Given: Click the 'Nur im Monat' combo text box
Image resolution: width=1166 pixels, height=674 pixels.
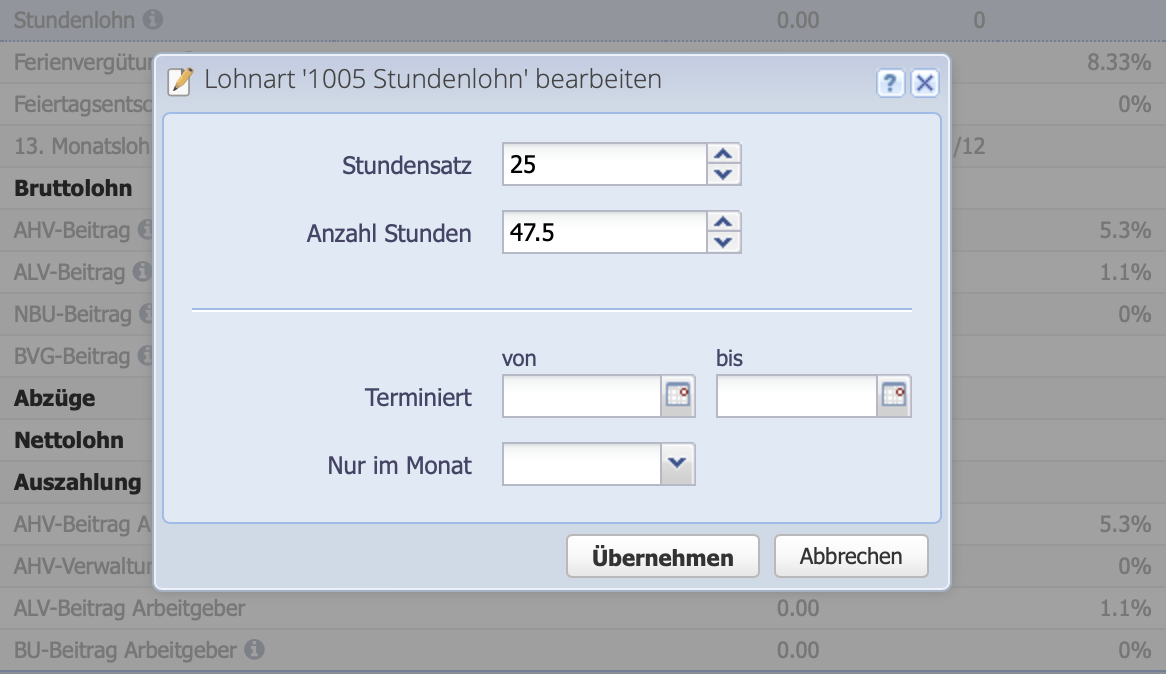Looking at the screenshot, I should tap(580, 464).
